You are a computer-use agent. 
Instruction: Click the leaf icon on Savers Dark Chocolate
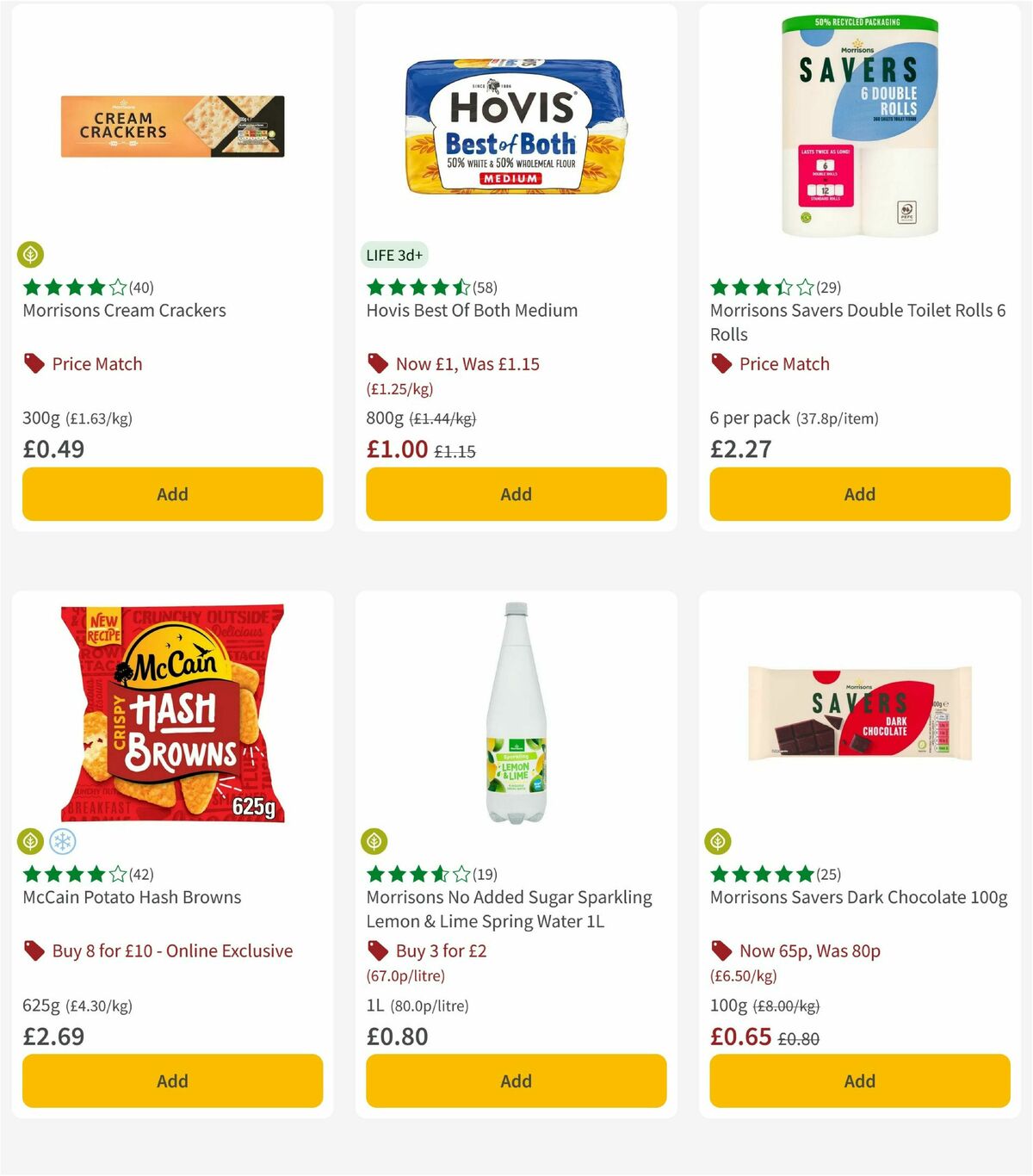pyautogui.click(x=720, y=841)
